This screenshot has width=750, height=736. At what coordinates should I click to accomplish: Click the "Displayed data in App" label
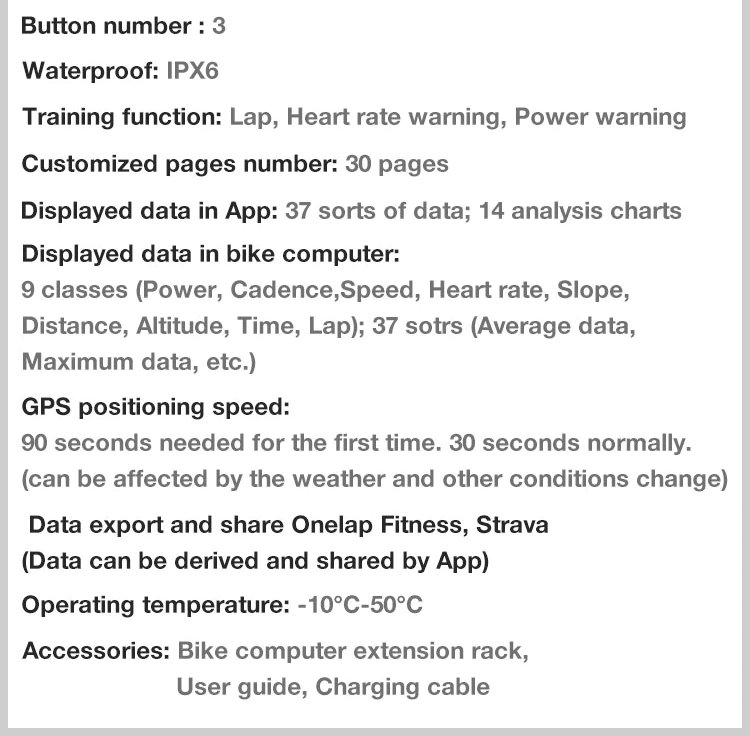[x=150, y=211]
